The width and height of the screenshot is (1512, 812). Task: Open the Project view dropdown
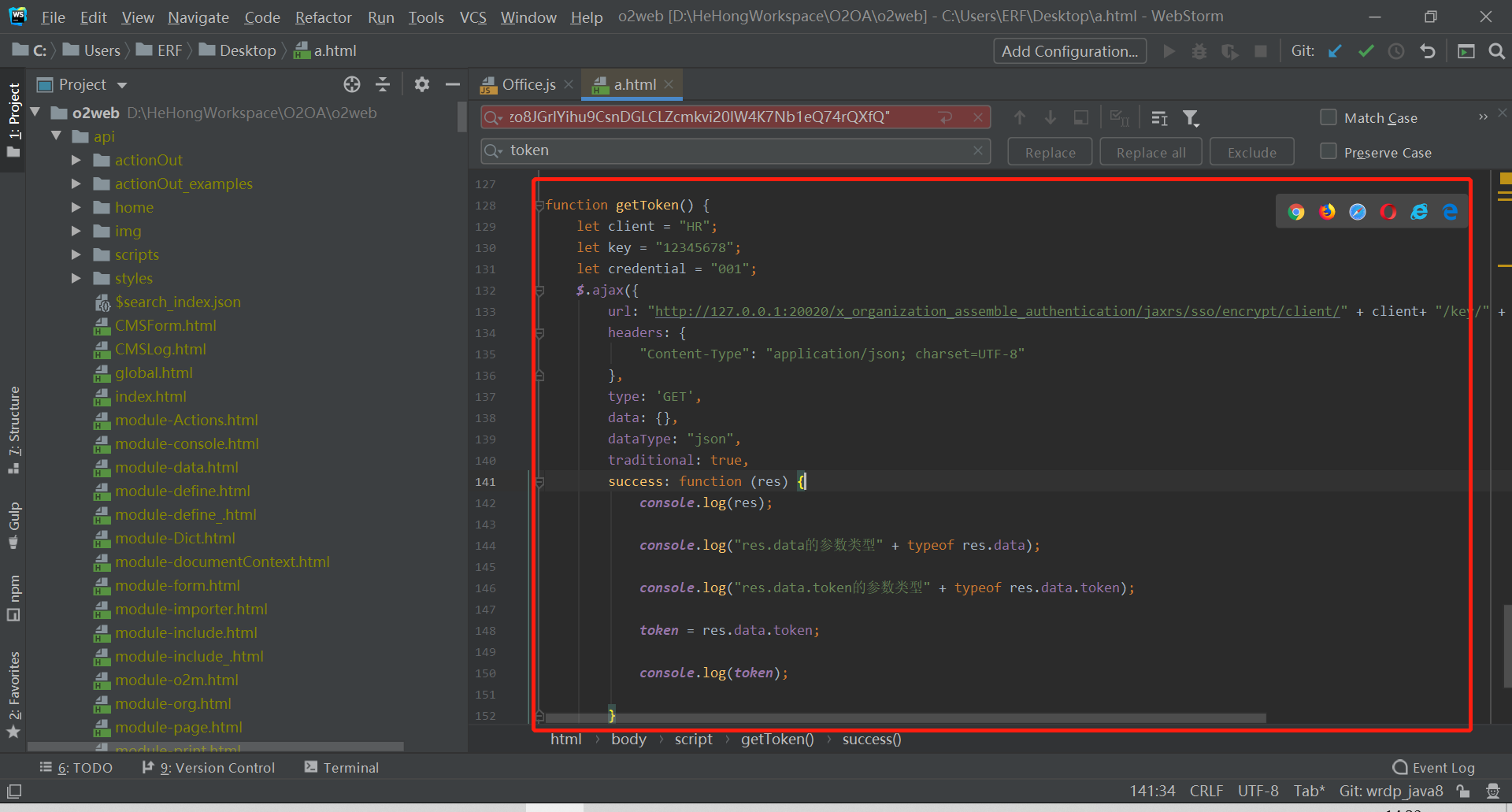pyautogui.click(x=122, y=85)
